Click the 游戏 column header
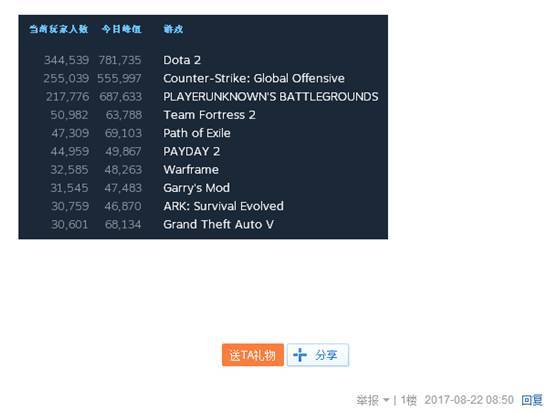 click(173, 29)
